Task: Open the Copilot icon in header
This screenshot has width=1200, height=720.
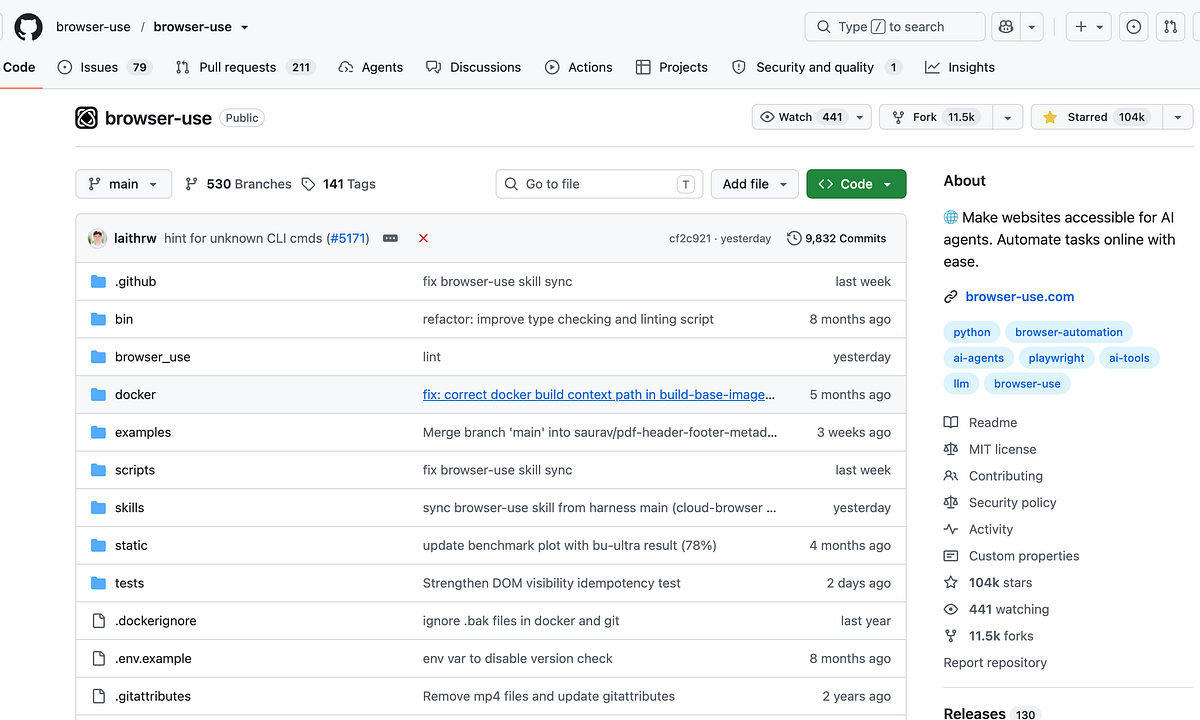Action: coord(1007,27)
